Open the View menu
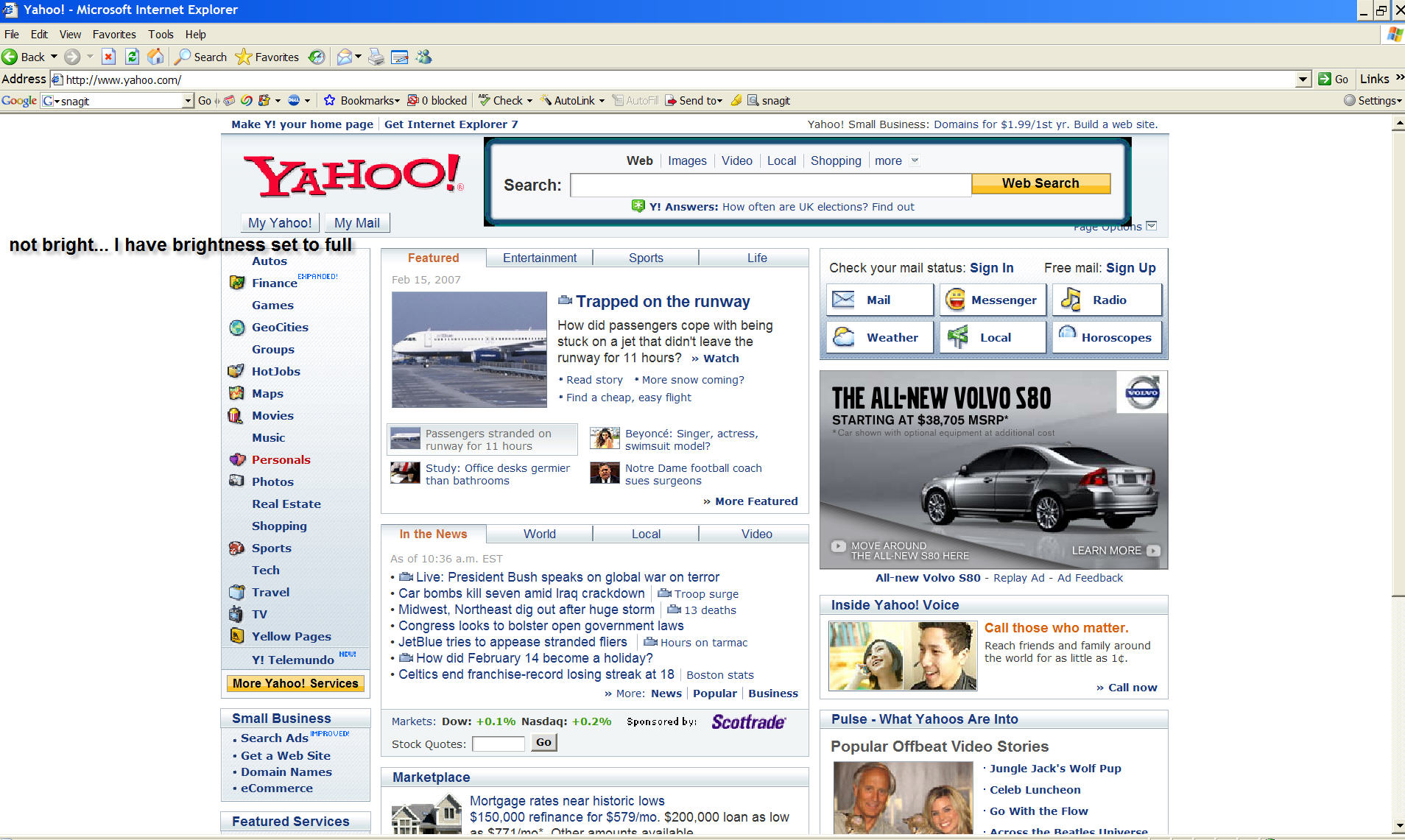This screenshot has height=840, width=1405. (70, 34)
